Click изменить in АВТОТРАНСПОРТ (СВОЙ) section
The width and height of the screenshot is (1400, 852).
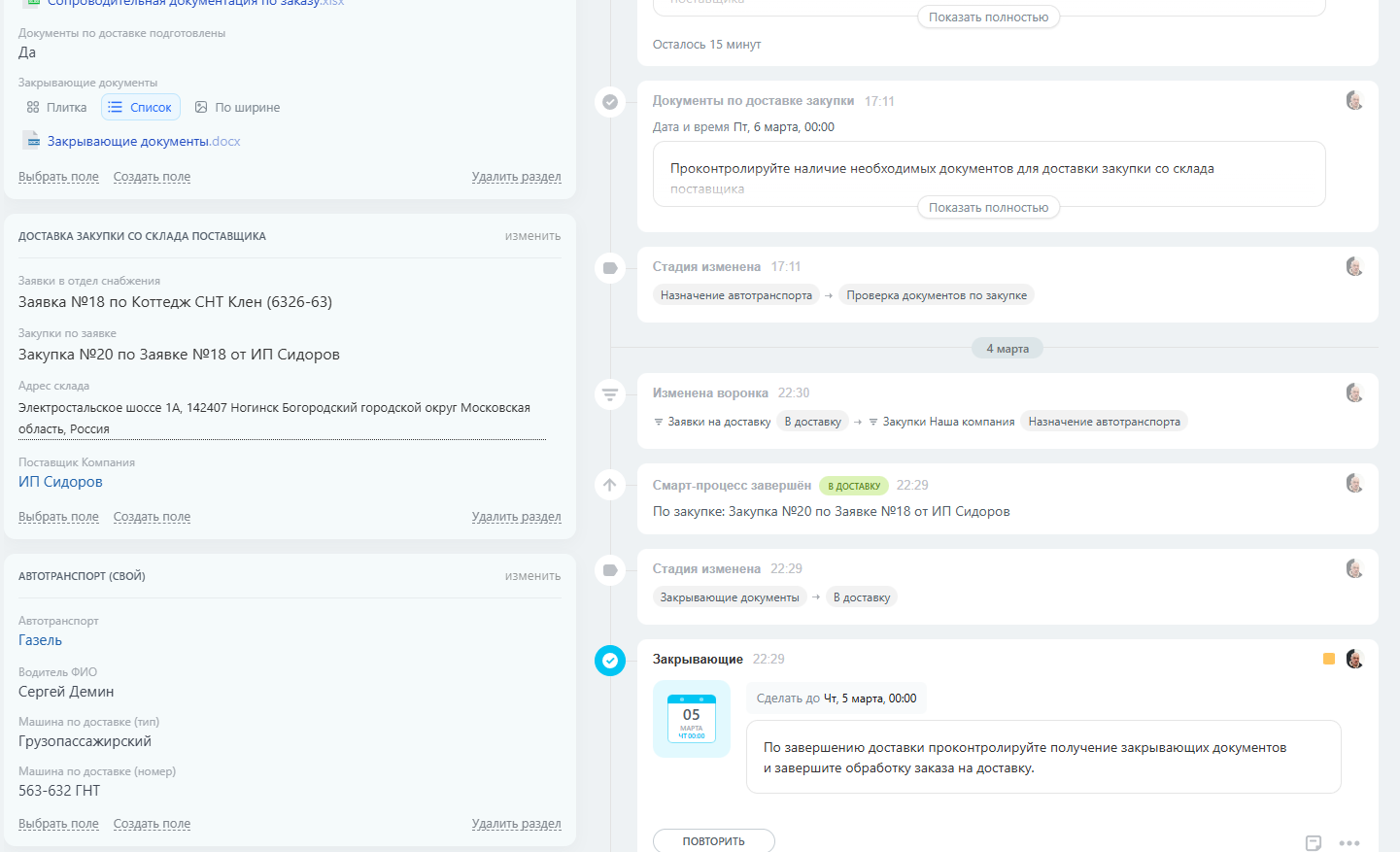click(532, 576)
